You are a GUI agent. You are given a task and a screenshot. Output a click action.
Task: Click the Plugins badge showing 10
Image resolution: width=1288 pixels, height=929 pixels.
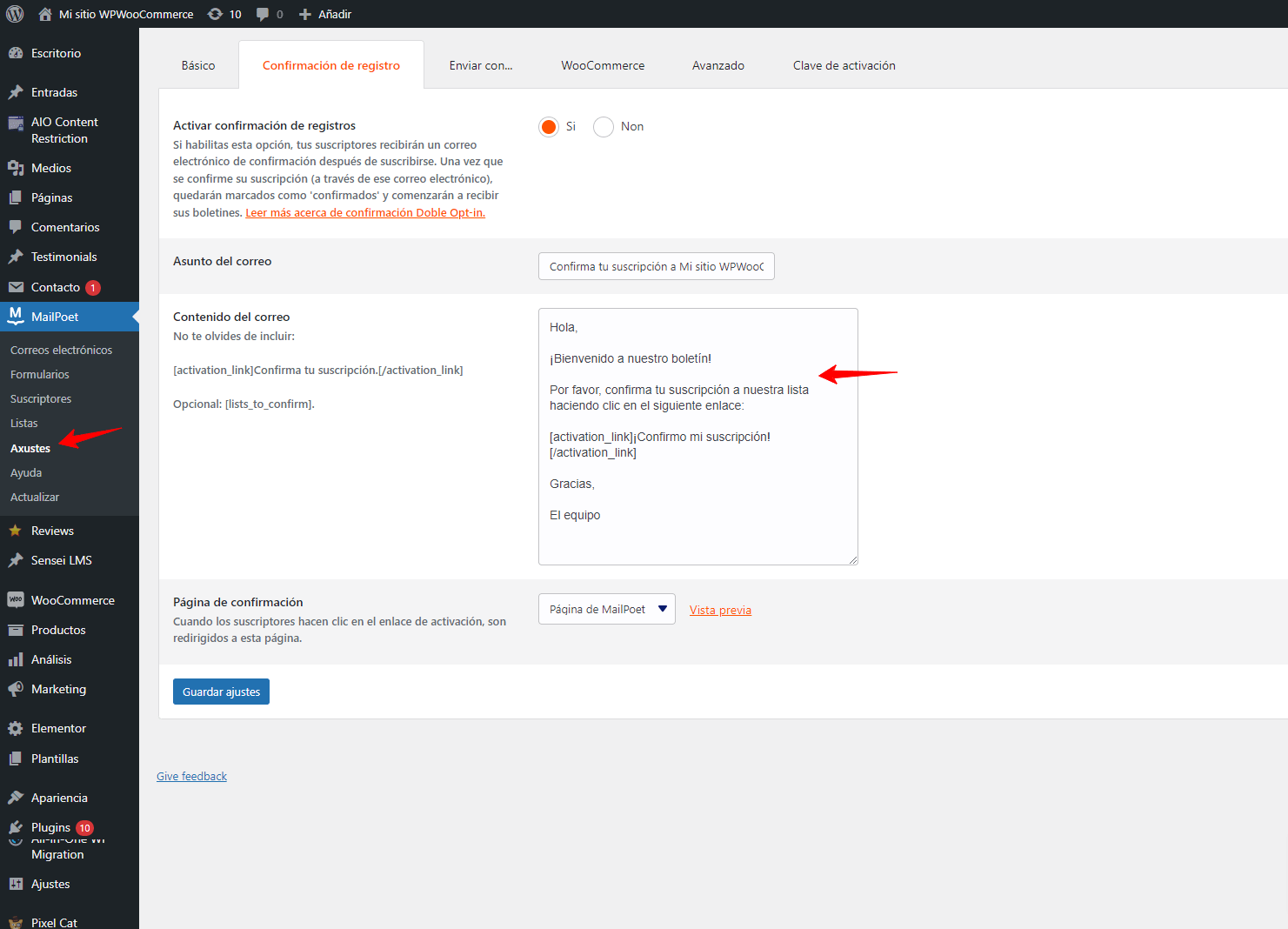[84, 828]
